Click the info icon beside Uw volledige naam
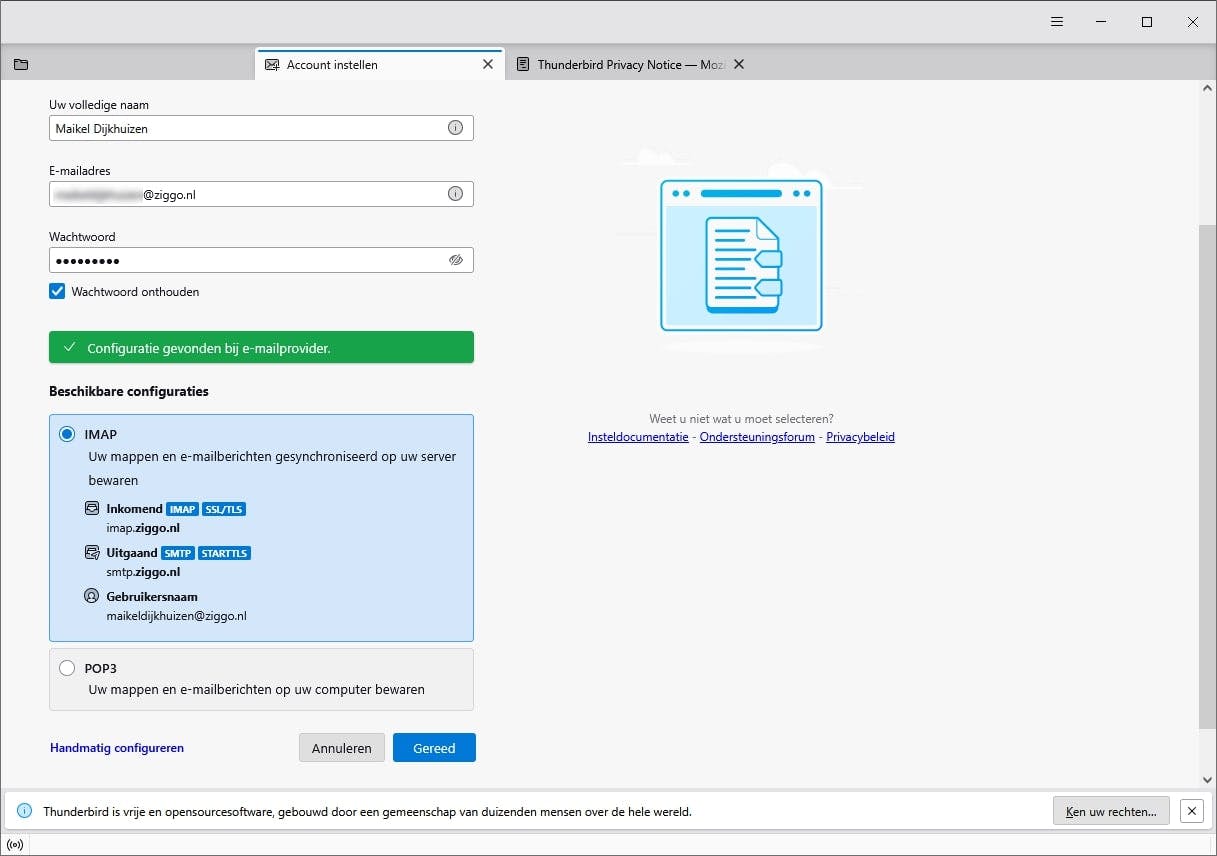 tap(455, 128)
